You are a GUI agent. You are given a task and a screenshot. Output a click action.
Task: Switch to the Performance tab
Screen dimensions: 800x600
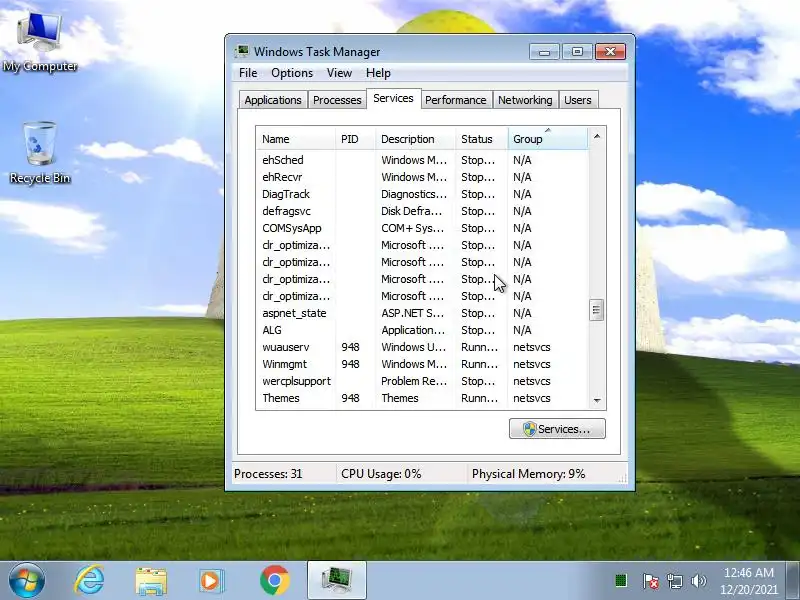coord(456,100)
